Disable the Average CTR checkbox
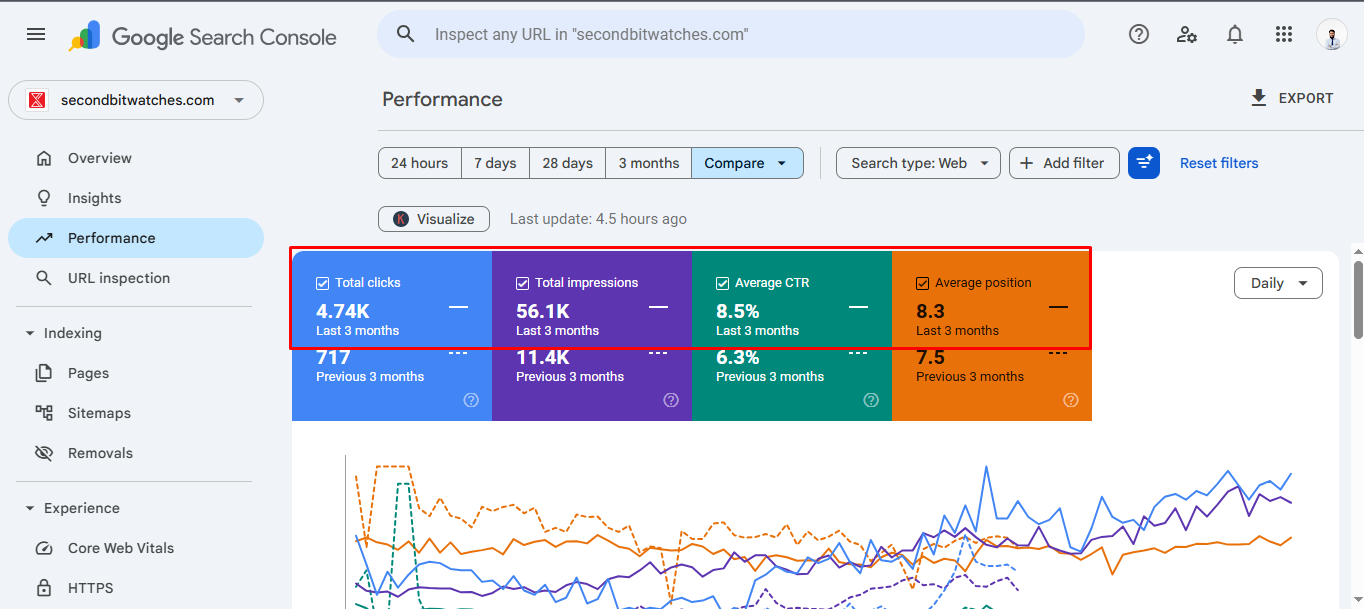 (x=723, y=283)
